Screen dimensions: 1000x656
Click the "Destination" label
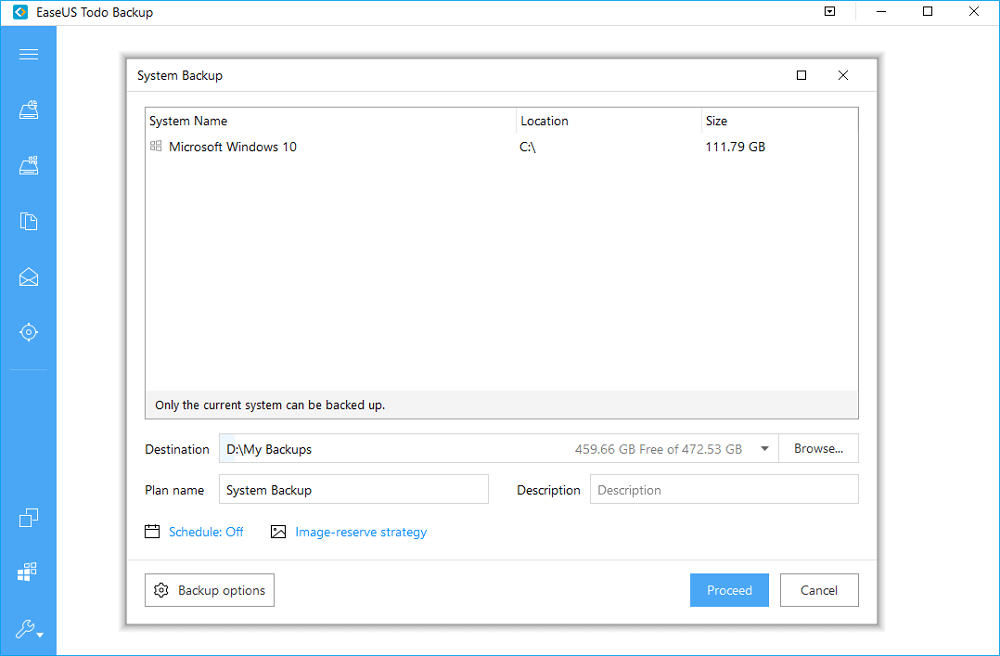pos(177,449)
